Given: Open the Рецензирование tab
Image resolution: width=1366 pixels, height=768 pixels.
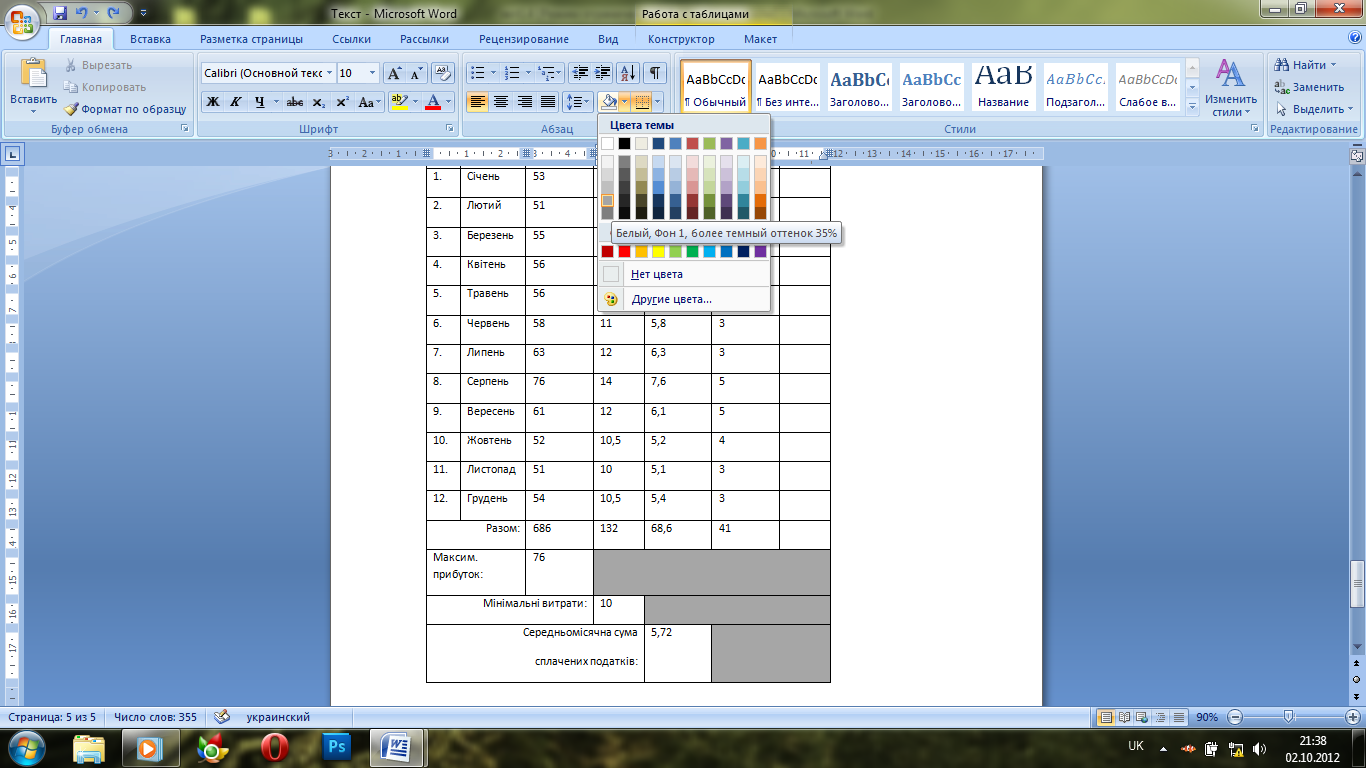Looking at the screenshot, I should pyautogui.click(x=524, y=39).
